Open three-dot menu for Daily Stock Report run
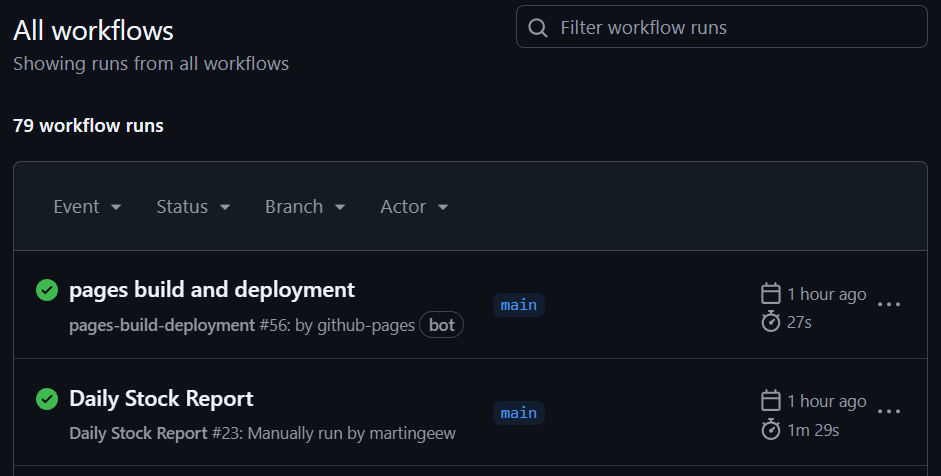This screenshot has width=941, height=476. point(889,411)
